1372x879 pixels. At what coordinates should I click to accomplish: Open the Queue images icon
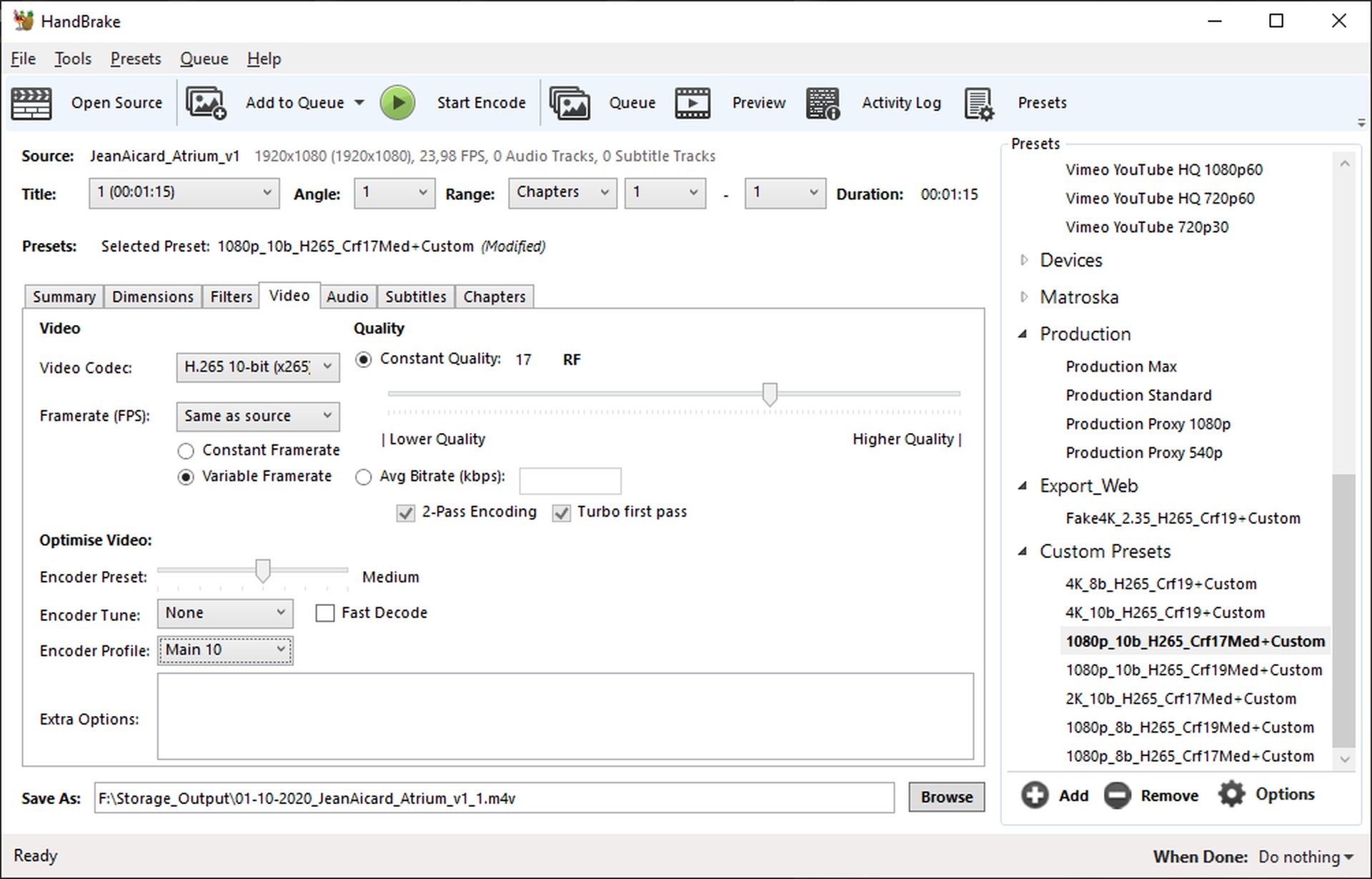click(x=570, y=104)
